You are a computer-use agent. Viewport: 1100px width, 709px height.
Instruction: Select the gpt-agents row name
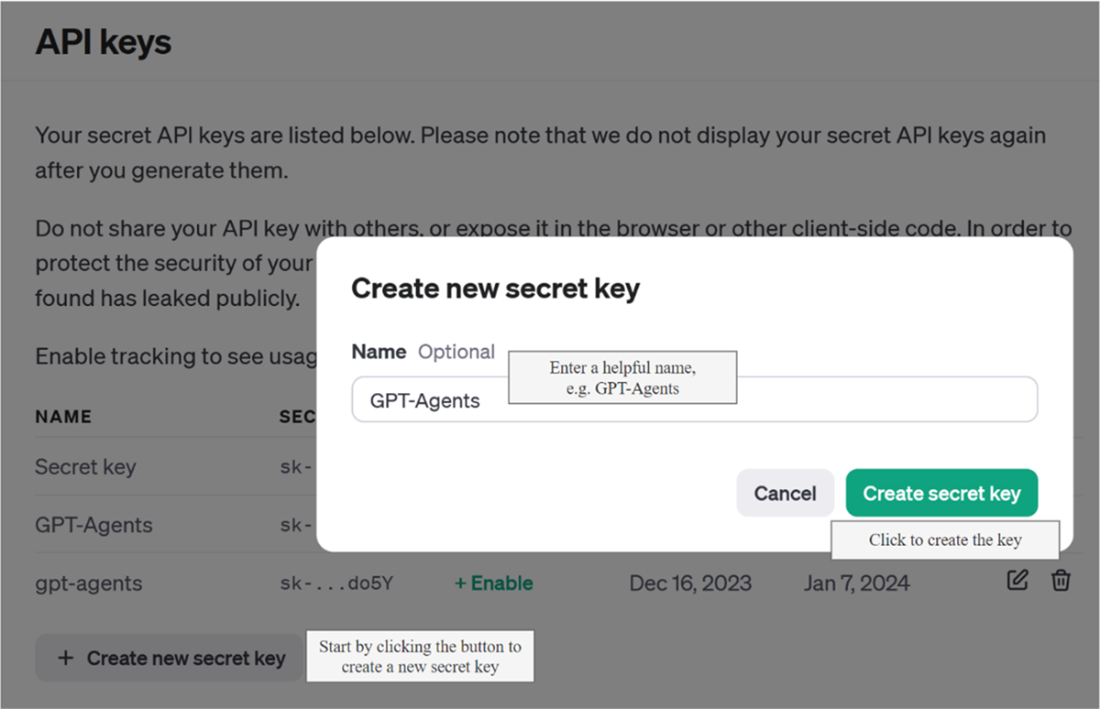tap(88, 583)
